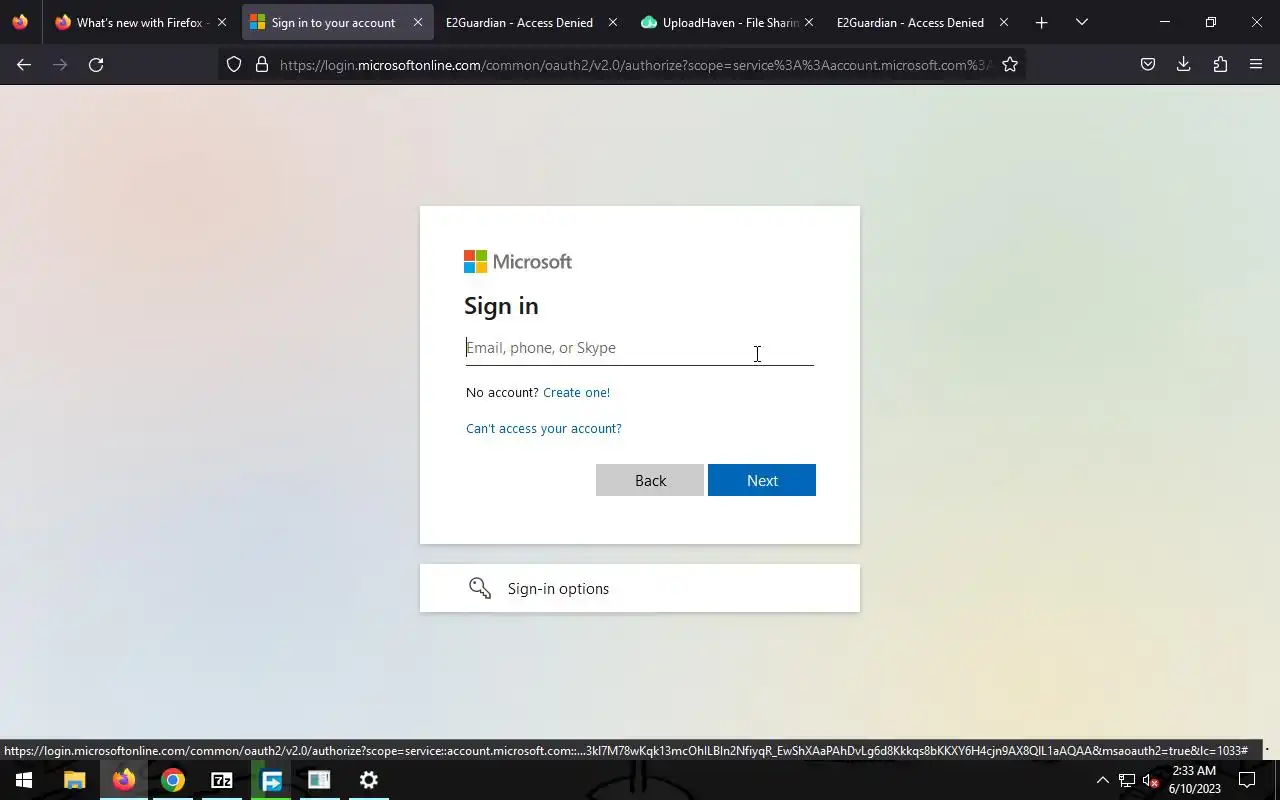Show site security padlock information
The width and height of the screenshot is (1280, 800).
(262, 65)
